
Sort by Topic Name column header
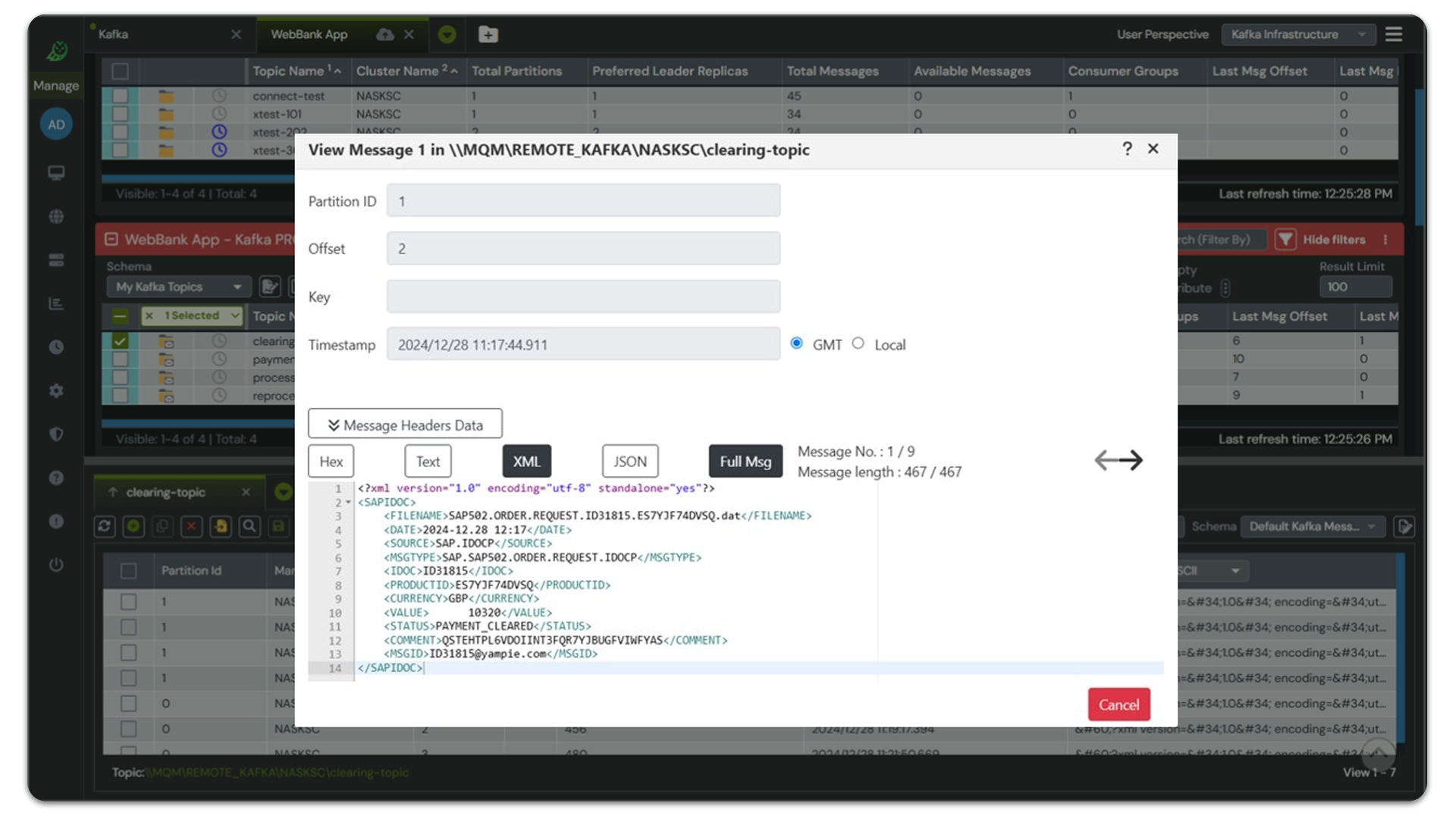tap(288, 71)
